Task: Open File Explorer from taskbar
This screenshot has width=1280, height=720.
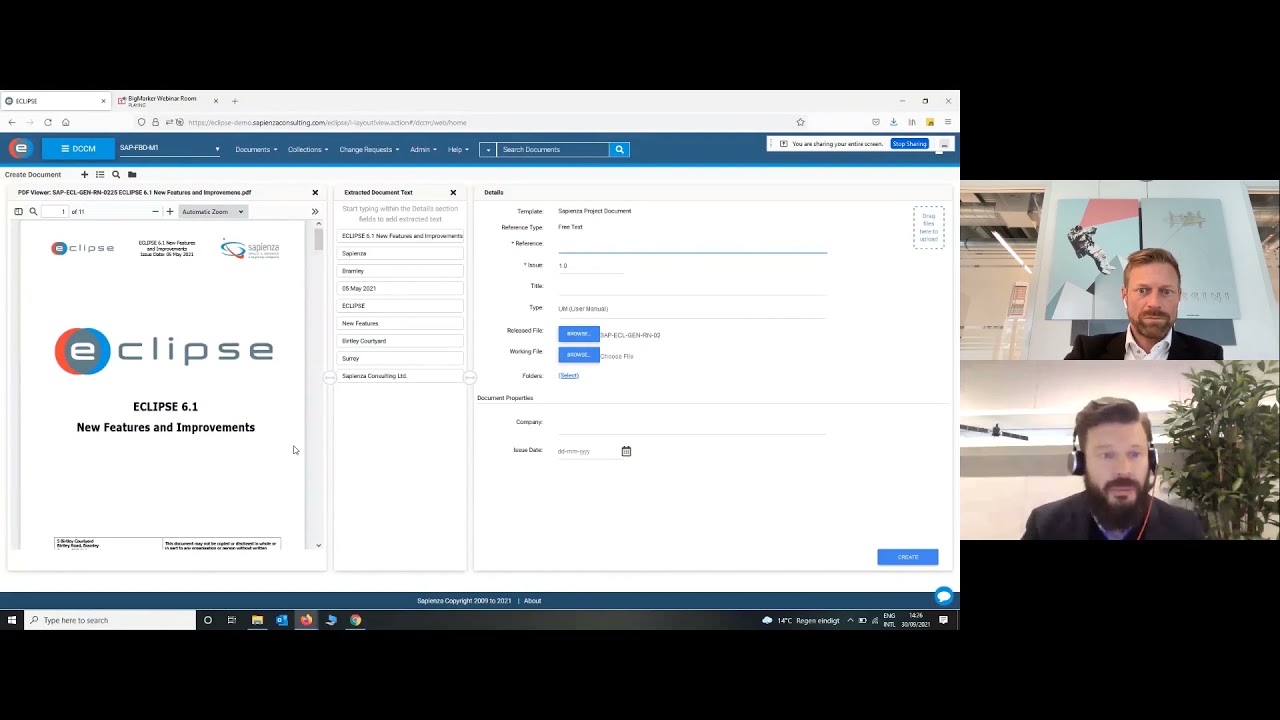Action: 257,620
